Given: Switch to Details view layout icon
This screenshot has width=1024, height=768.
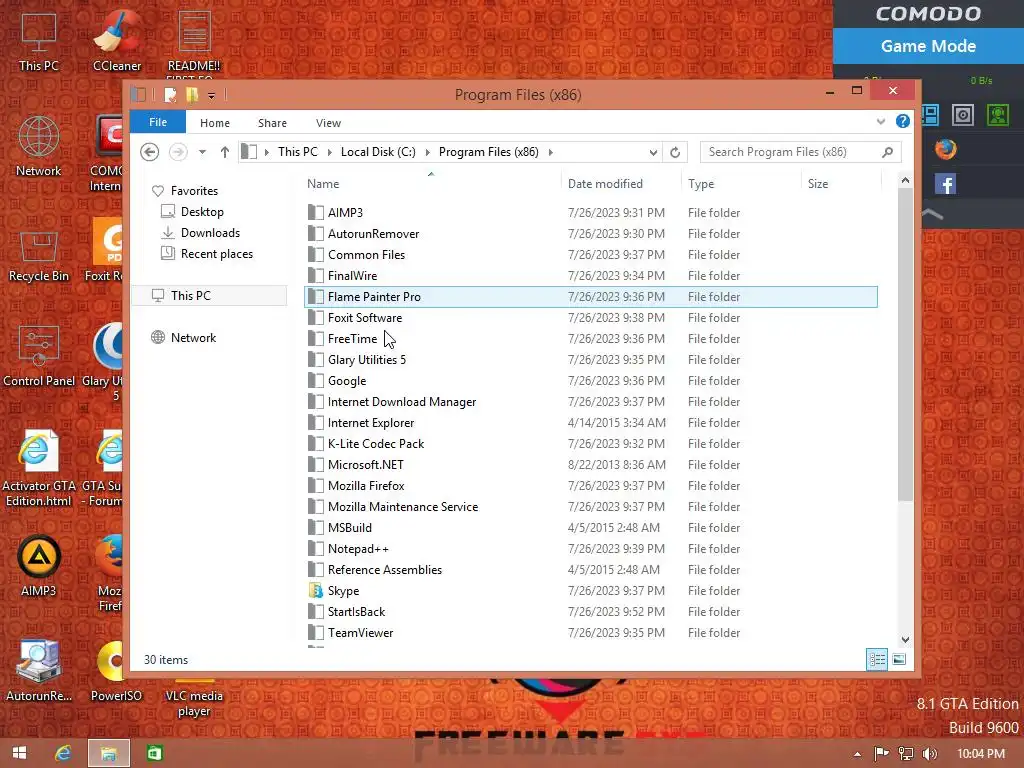Looking at the screenshot, I should 876,659.
